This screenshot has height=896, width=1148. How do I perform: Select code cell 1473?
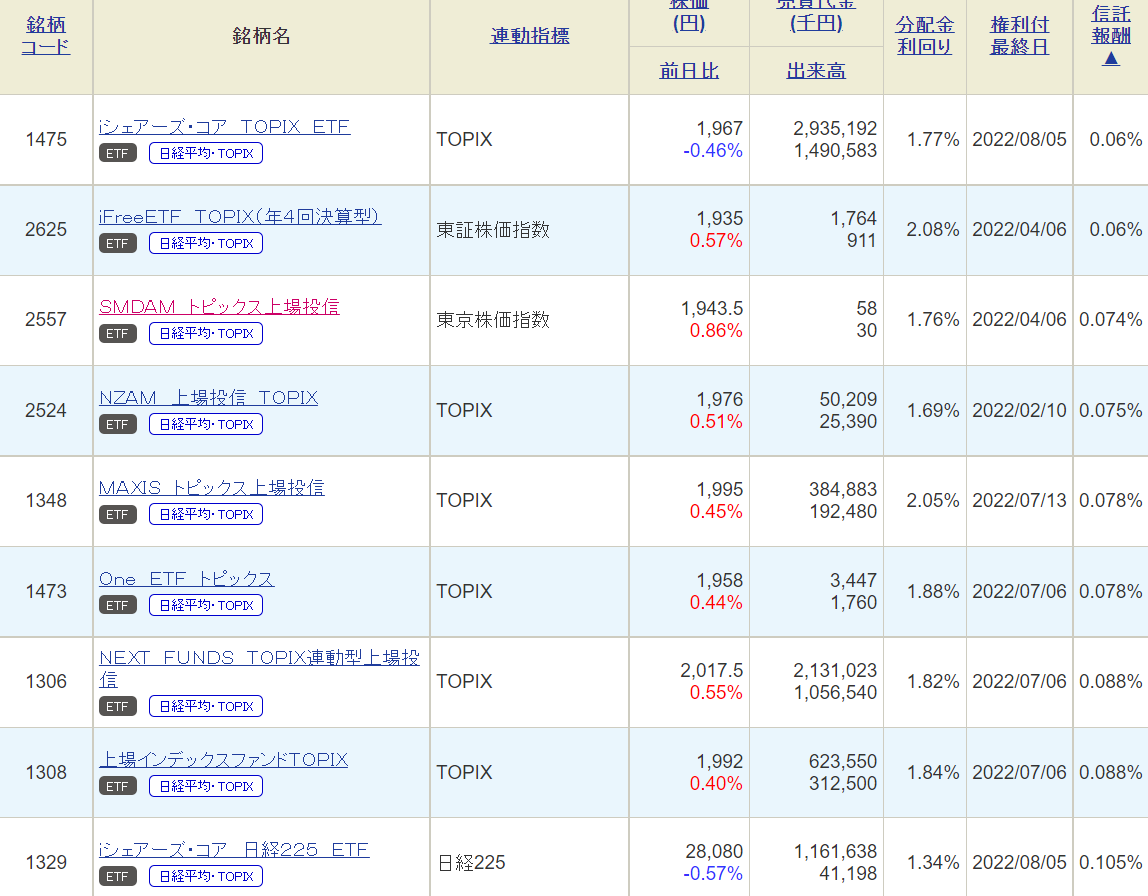point(46,591)
